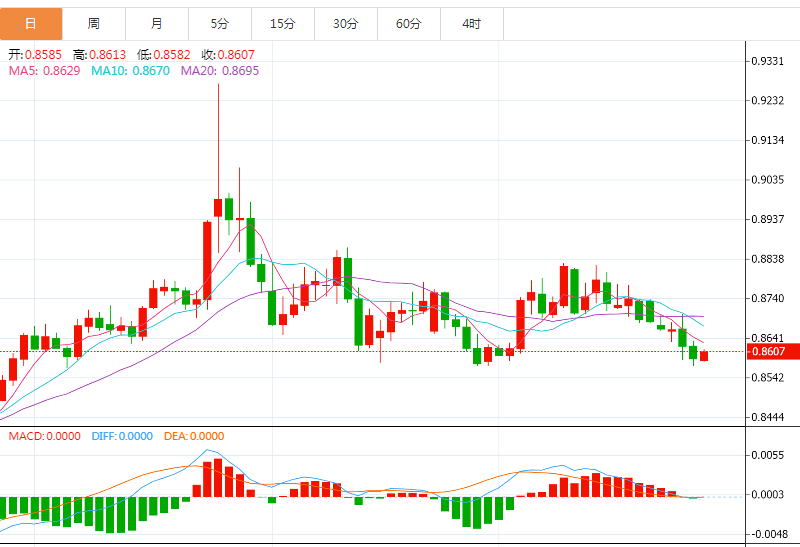Click the 0.8444 price axis label
Image resolution: width=800 pixels, height=547 pixels.
(768, 417)
